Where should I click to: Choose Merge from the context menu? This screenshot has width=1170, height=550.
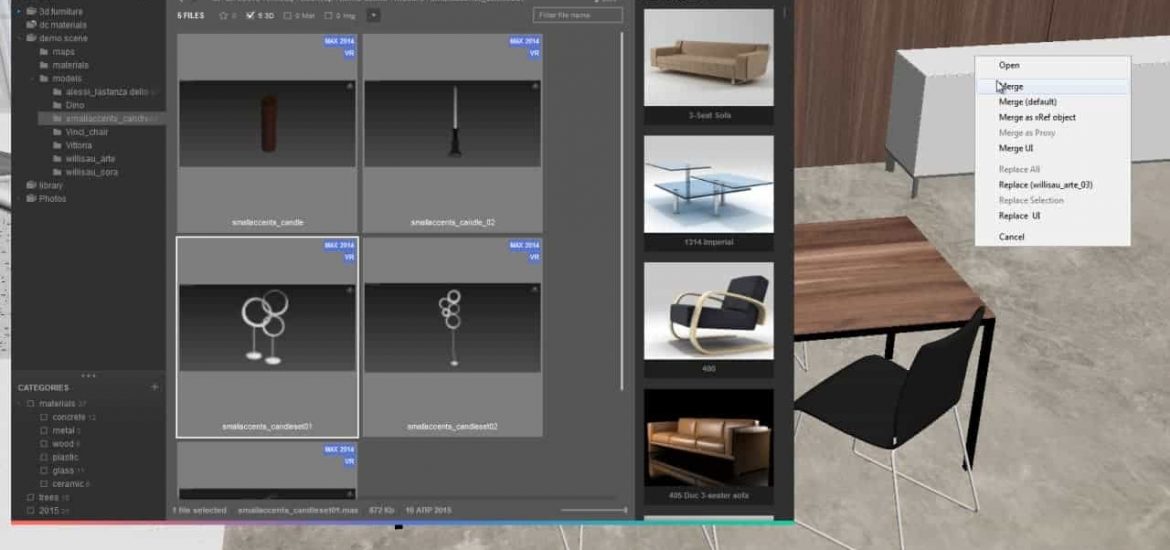pyautogui.click(x=1011, y=87)
